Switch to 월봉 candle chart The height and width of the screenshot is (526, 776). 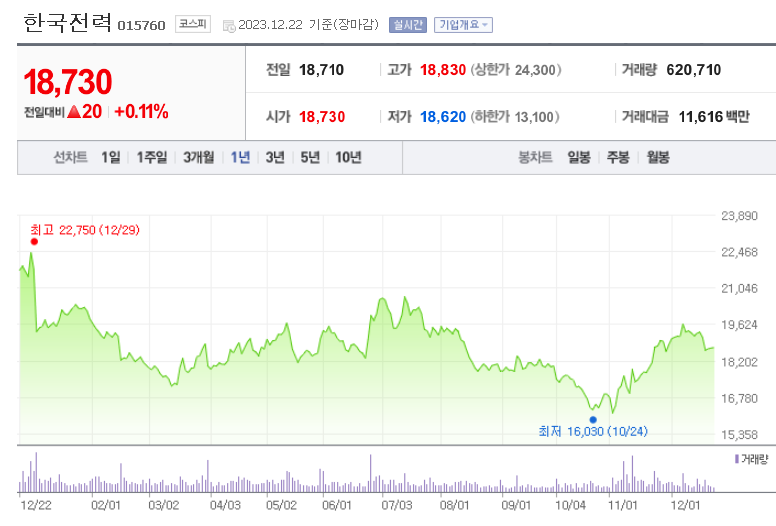click(x=658, y=157)
